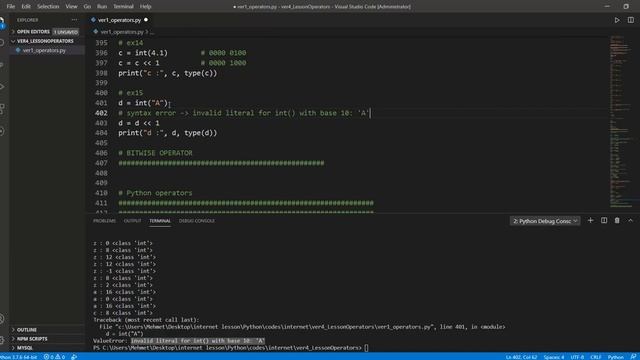This screenshot has width=640, height=360.
Task: Select the Terminal panel tab
Action: tap(160, 221)
